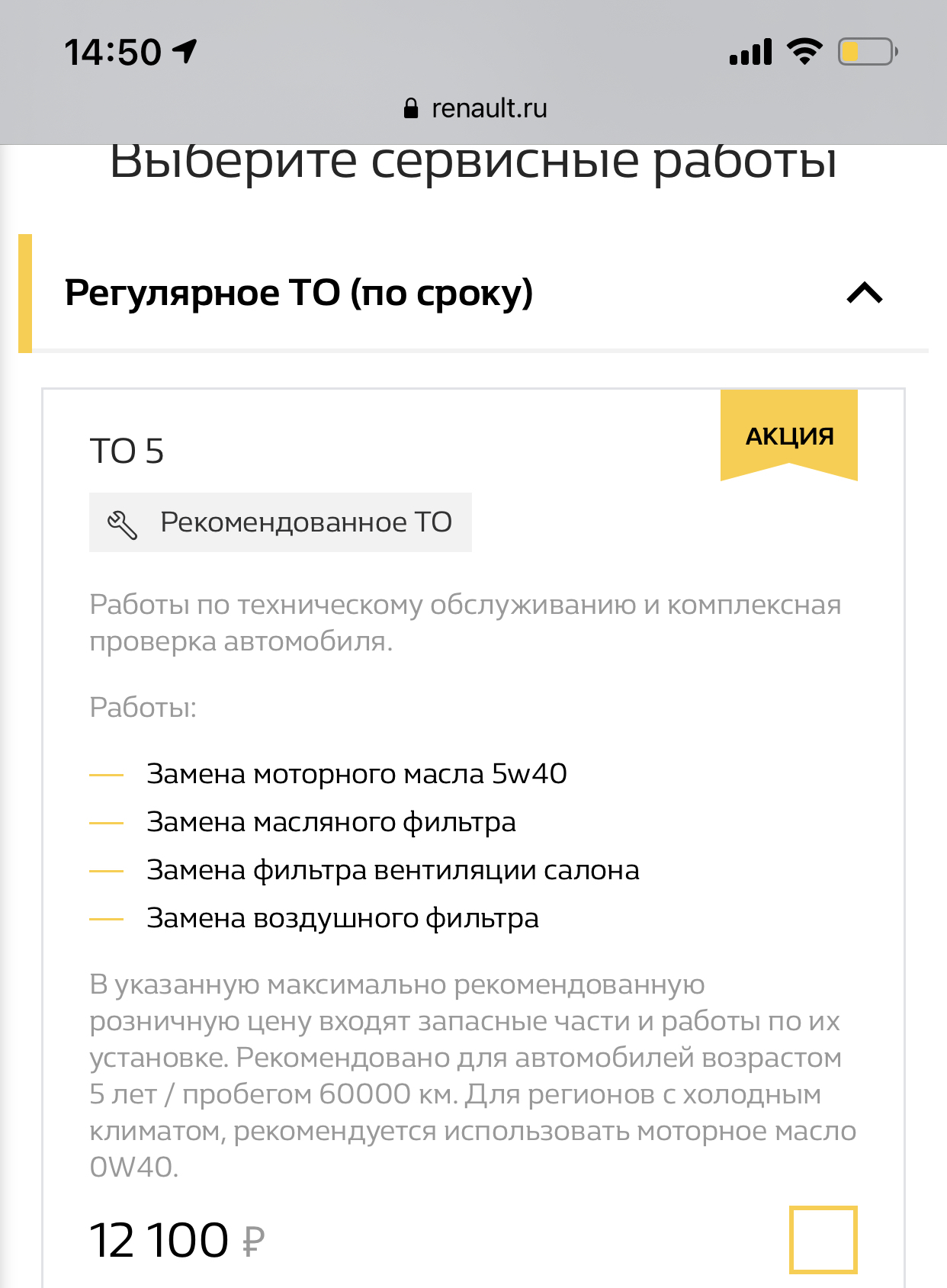Image resolution: width=947 pixels, height=1288 pixels.
Task: Tap the yellow АКЦИЯ promo badge
Action: pyautogui.click(x=789, y=435)
